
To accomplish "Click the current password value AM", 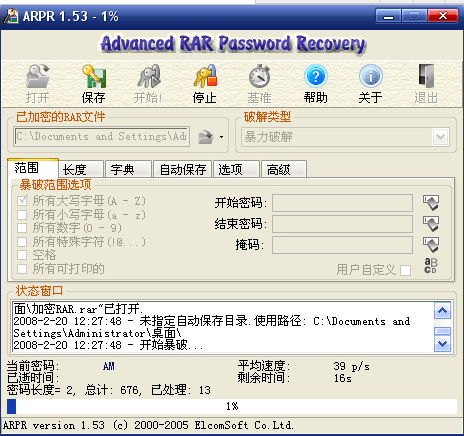I will pyautogui.click(x=109, y=366).
